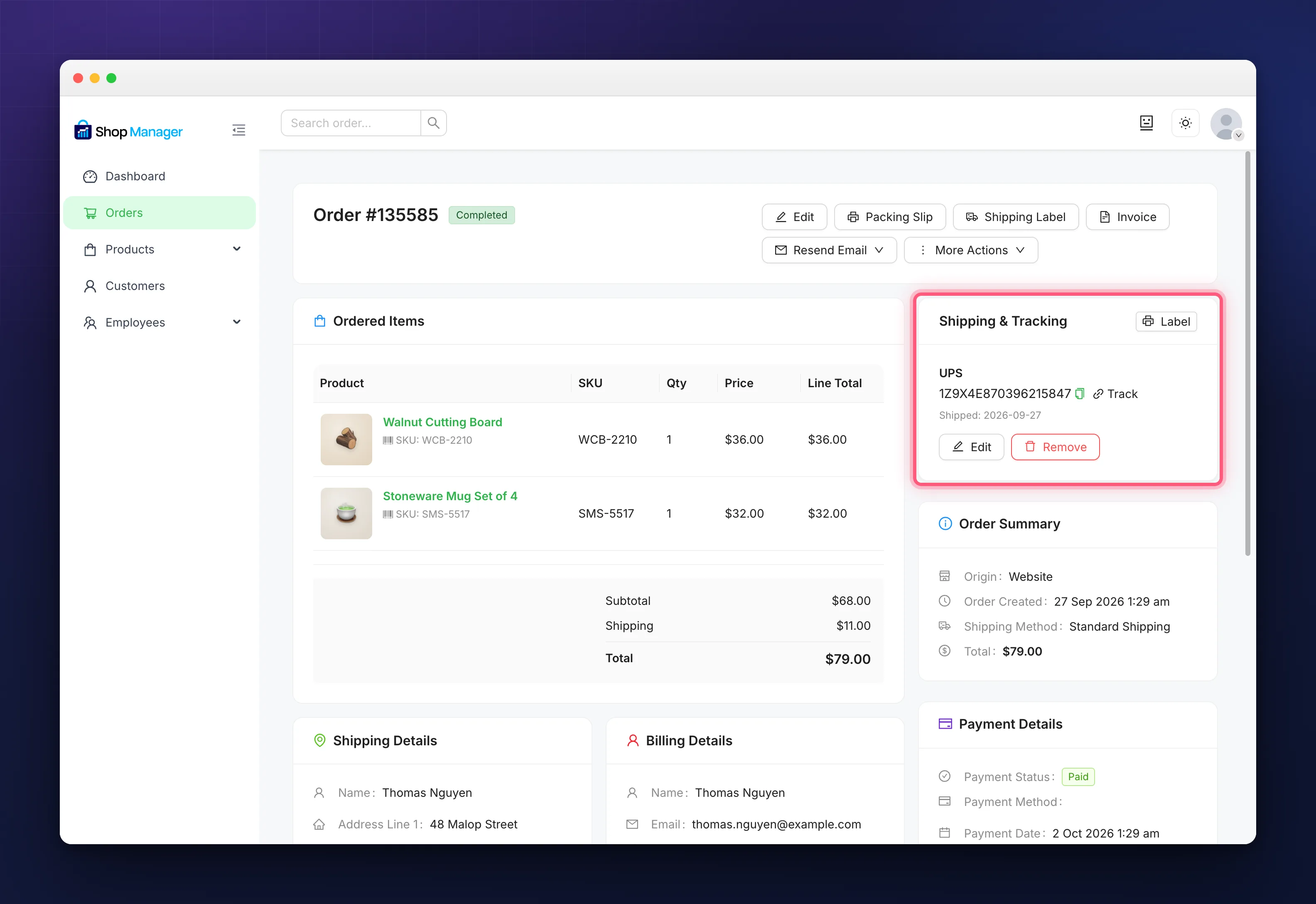The image size is (1316, 904).
Task: Click the Payment Details card icon
Action: coord(945,724)
